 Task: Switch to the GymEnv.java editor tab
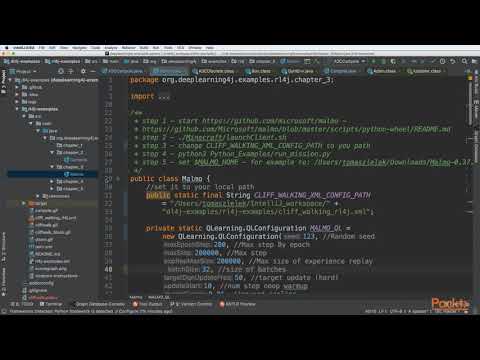click(297, 71)
